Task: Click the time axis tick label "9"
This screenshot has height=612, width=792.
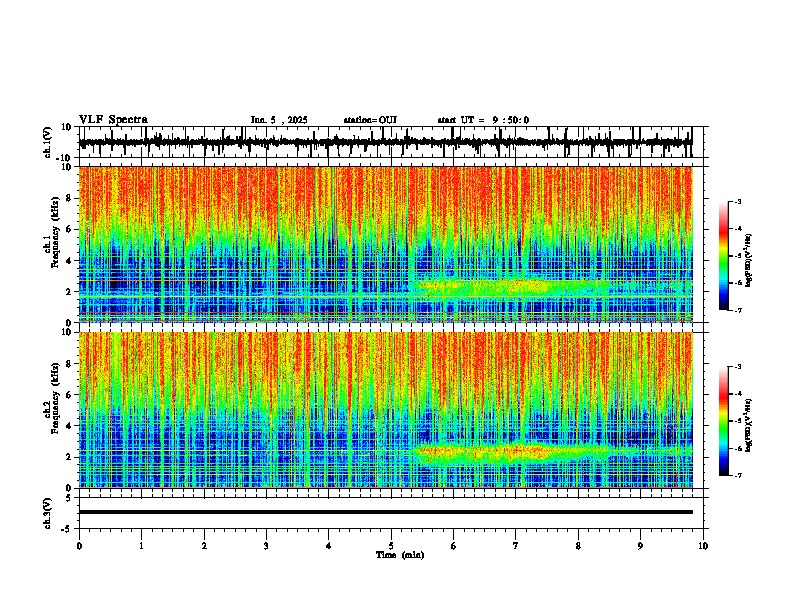Action: point(640,546)
